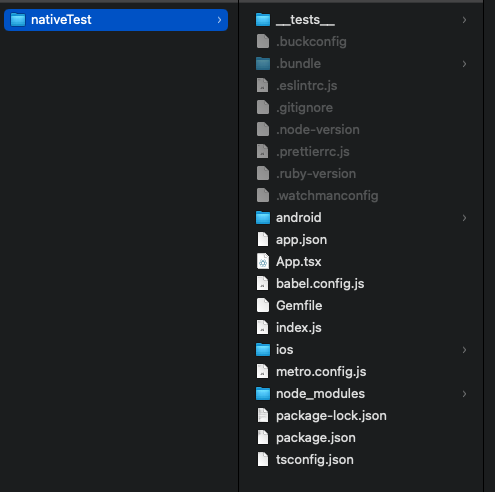Viewport: 495px width, 492px height.
Task: Expand the android folder chevron
Action: click(x=464, y=218)
